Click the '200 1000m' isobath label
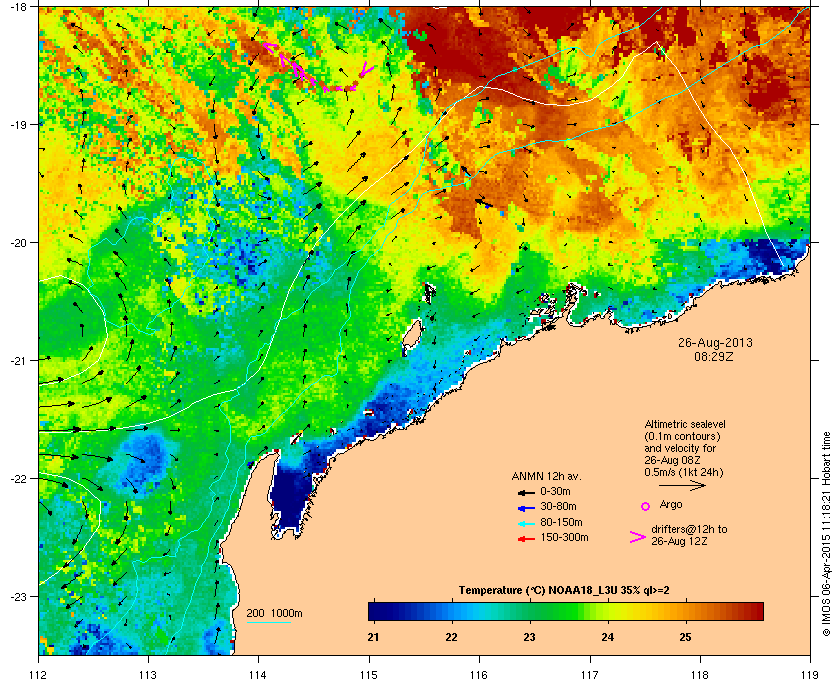 point(274,614)
